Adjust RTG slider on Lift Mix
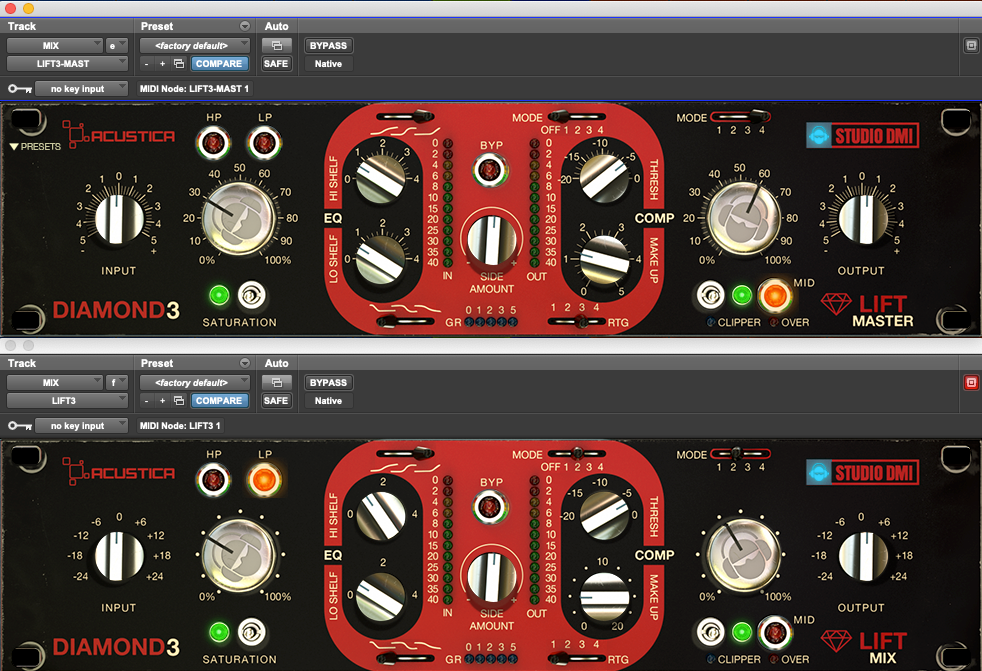 tap(576, 658)
